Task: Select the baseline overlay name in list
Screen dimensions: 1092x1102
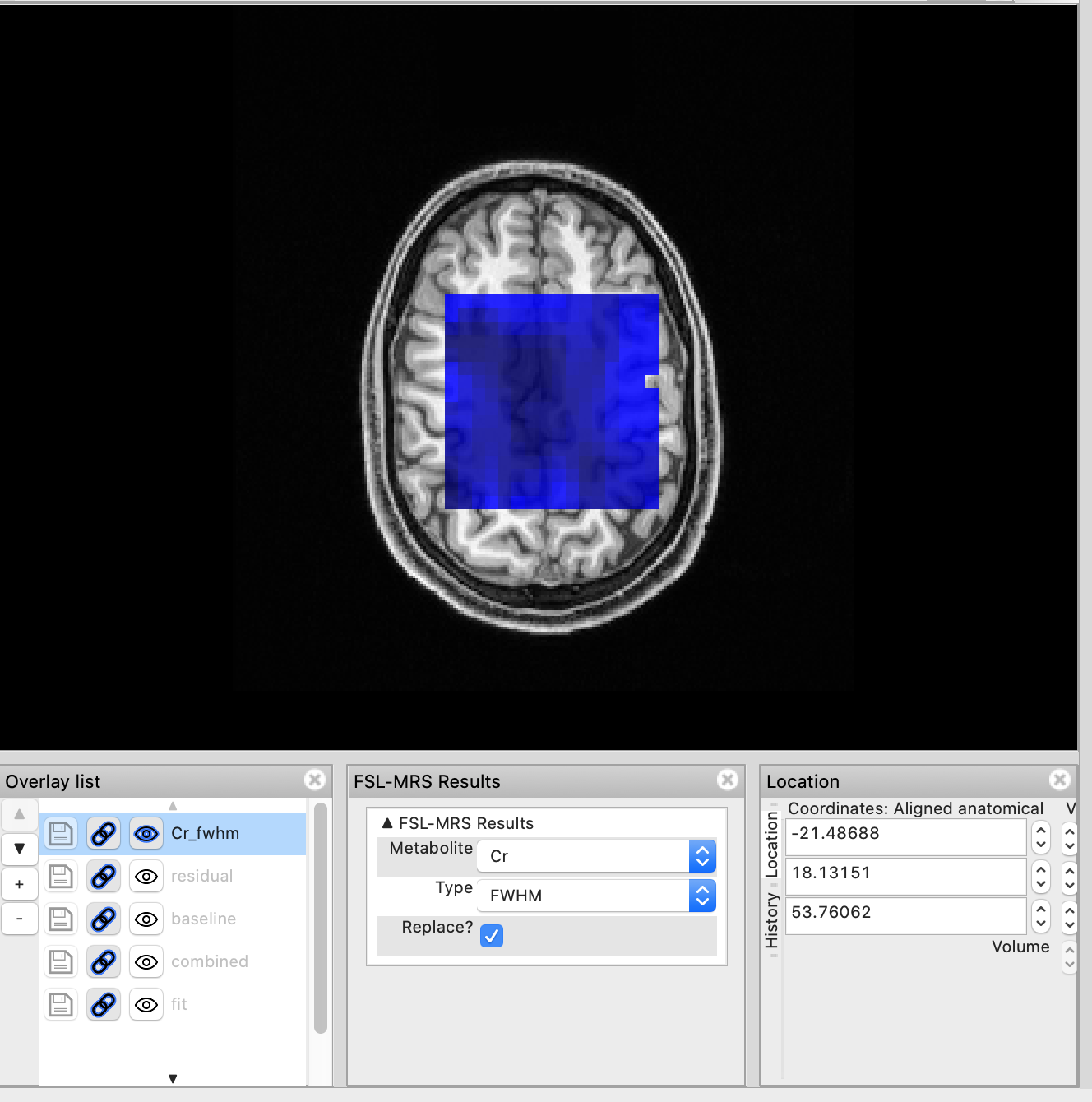Action: (x=203, y=919)
